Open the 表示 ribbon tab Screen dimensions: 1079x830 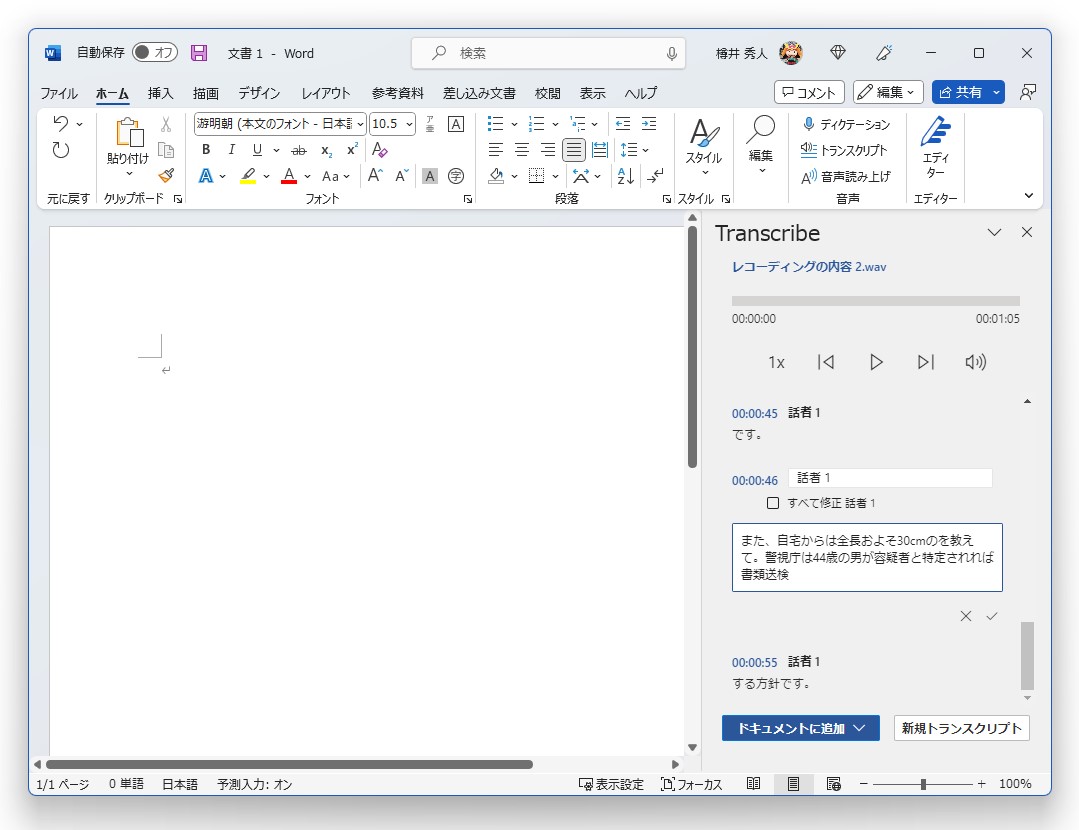point(591,92)
